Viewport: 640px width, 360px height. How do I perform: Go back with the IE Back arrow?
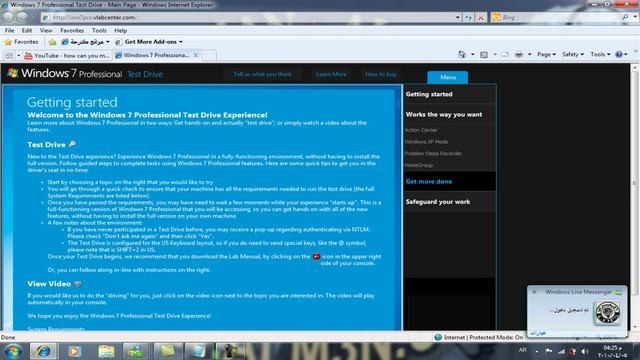coord(8,17)
